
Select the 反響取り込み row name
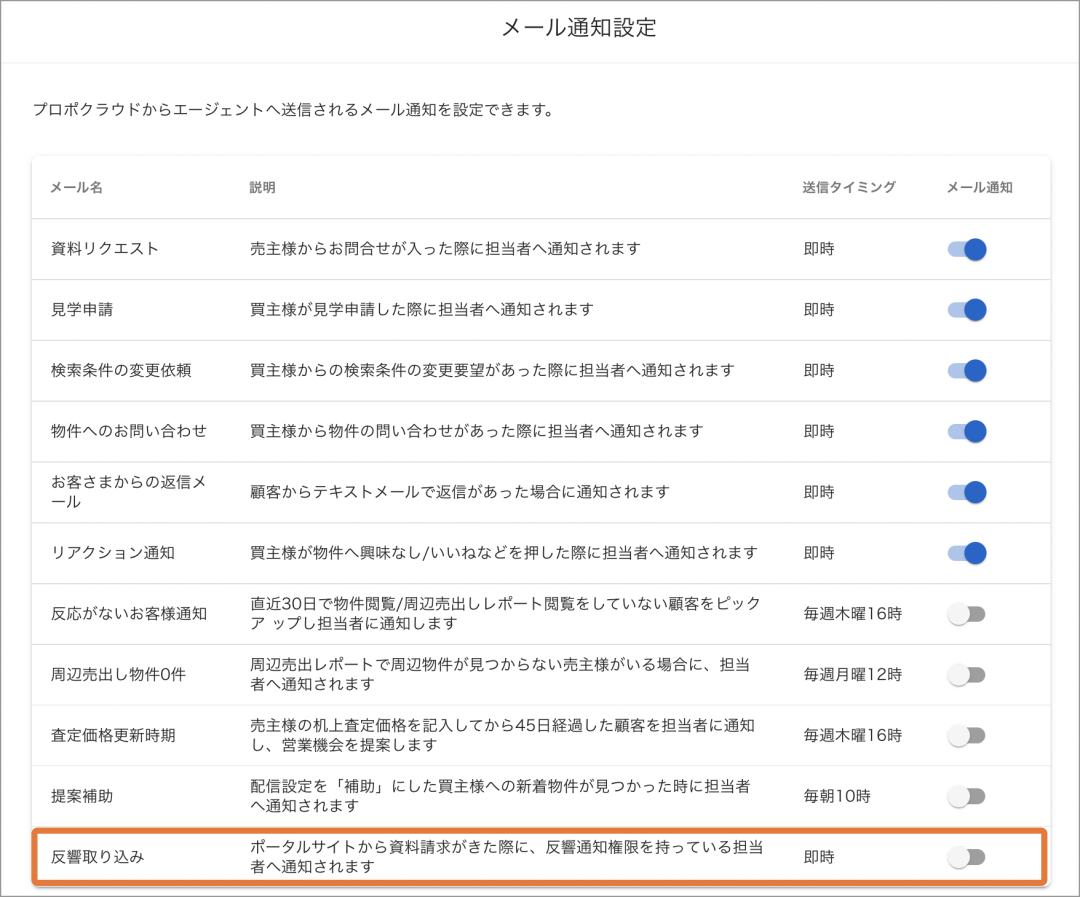[x=98, y=856]
